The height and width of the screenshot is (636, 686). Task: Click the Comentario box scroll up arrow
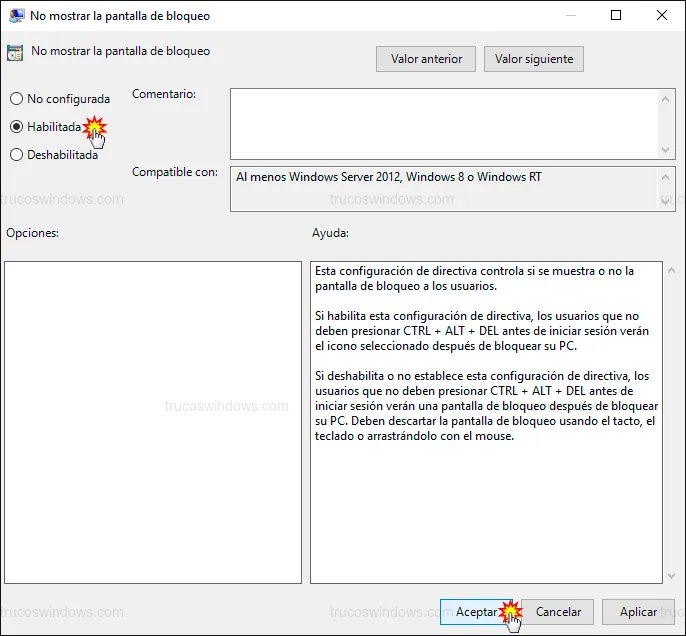tap(667, 97)
